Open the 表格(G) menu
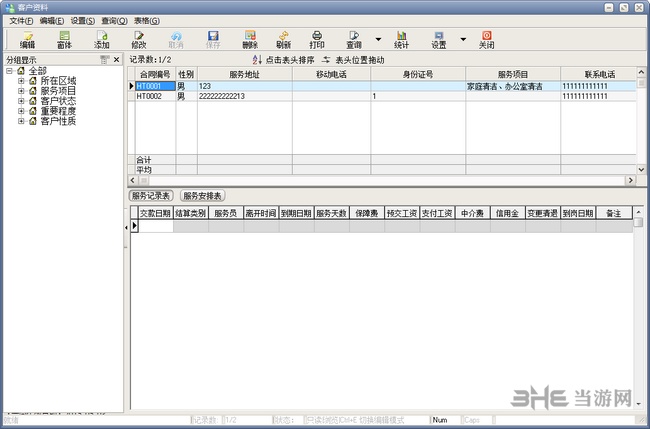The height and width of the screenshot is (429, 650). (x=147, y=20)
